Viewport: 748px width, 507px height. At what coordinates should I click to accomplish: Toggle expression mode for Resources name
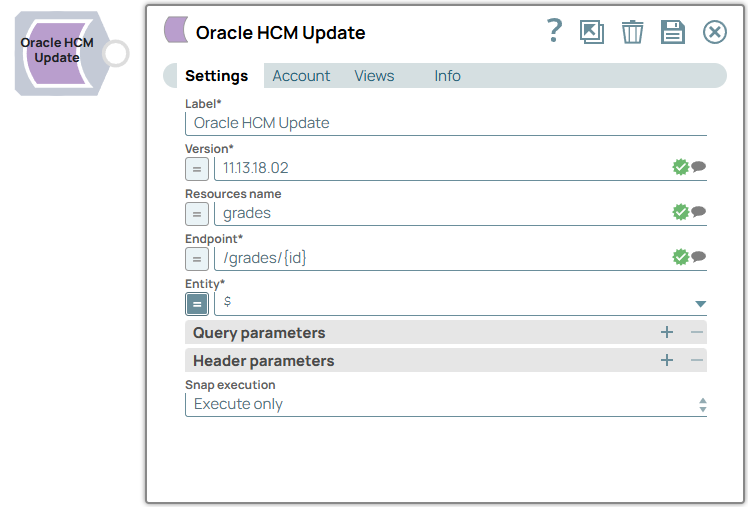tap(197, 214)
